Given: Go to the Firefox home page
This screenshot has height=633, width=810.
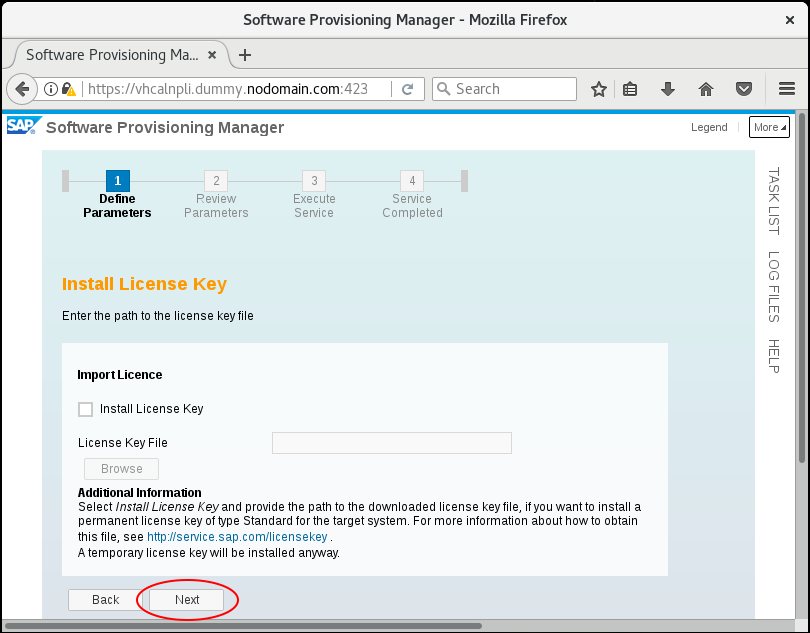Looking at the screenshot, I should point(706,89).
